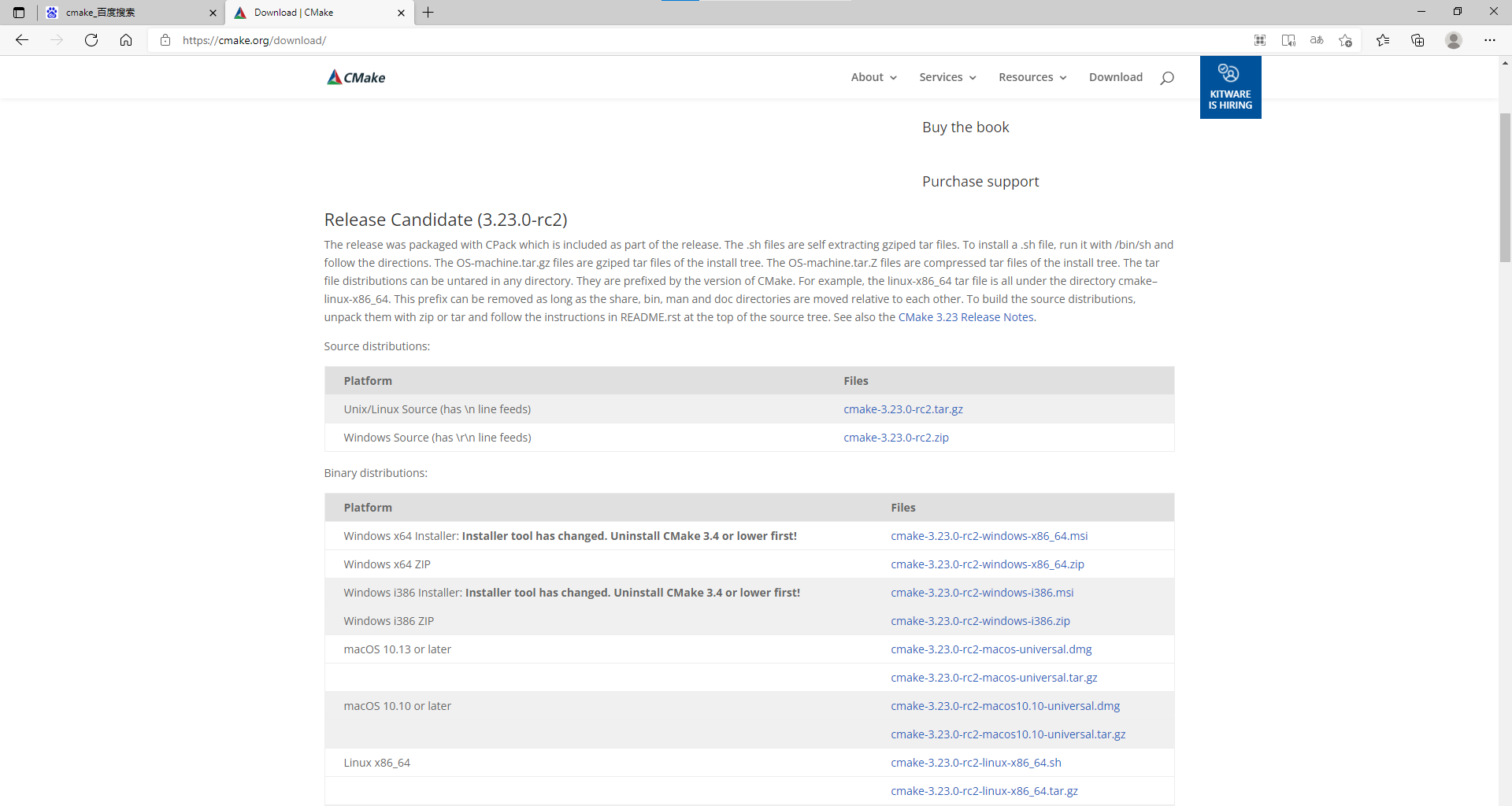The width and height of the screenshot is (1512, 806).
Task: Go back using the back arrow
Action: click(21, 40)
